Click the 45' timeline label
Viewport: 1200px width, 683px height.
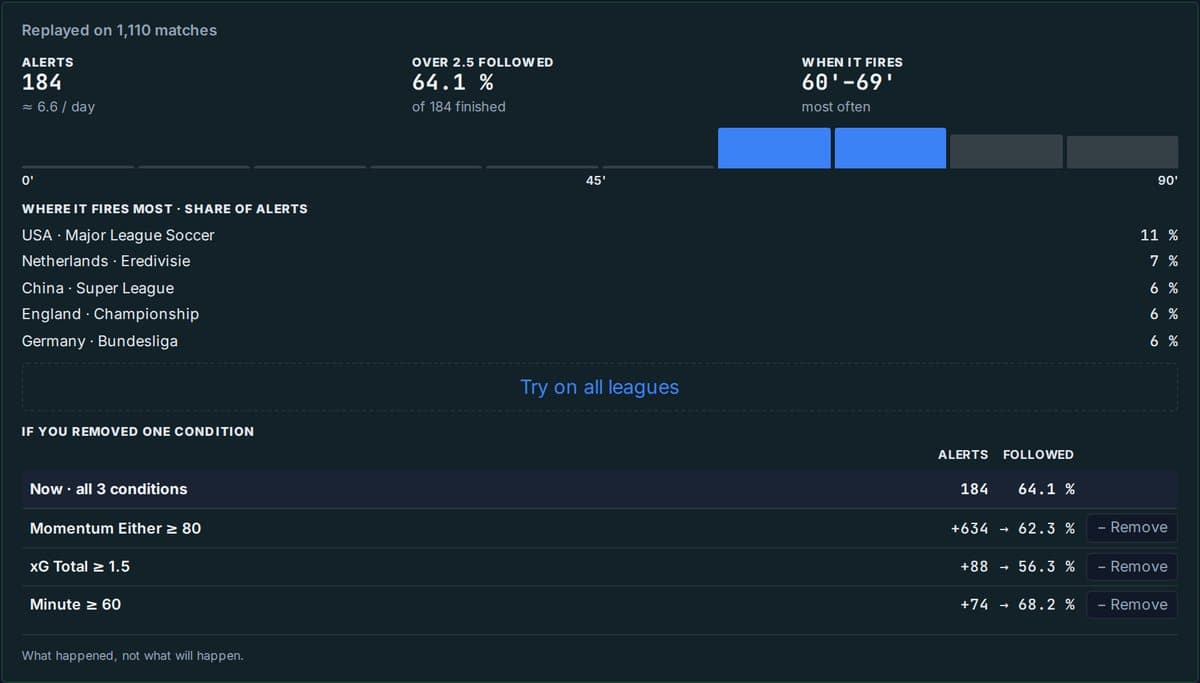tap(595, 181)
